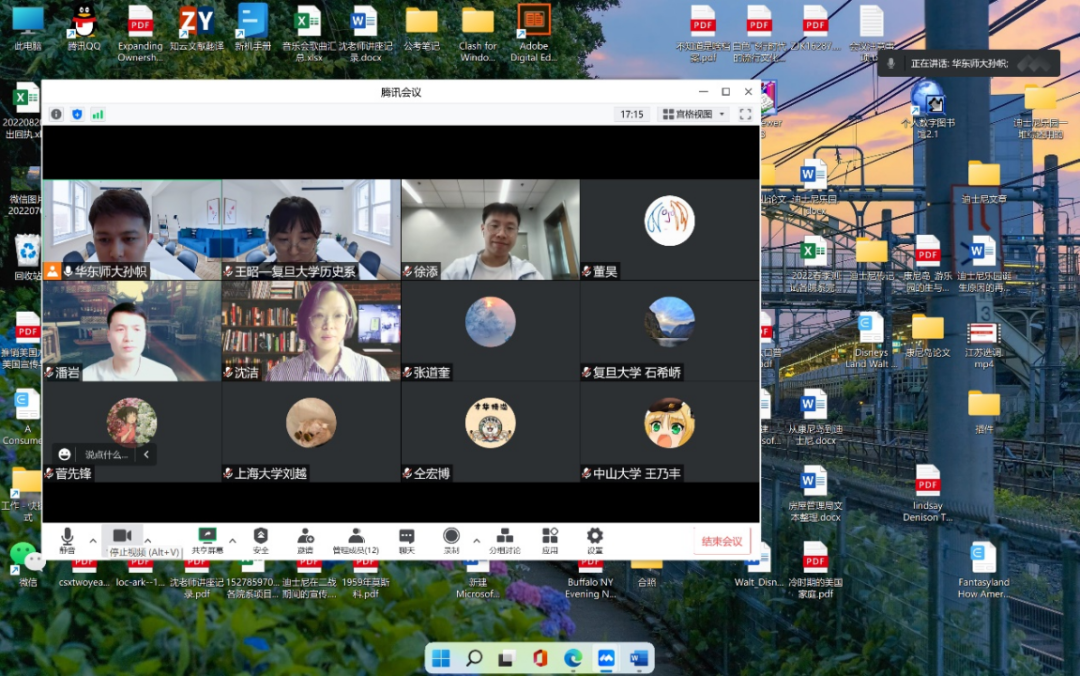Switch to Word from the taskbar
The height and width of the screenshot is (676, 1080).
point(639,659)
